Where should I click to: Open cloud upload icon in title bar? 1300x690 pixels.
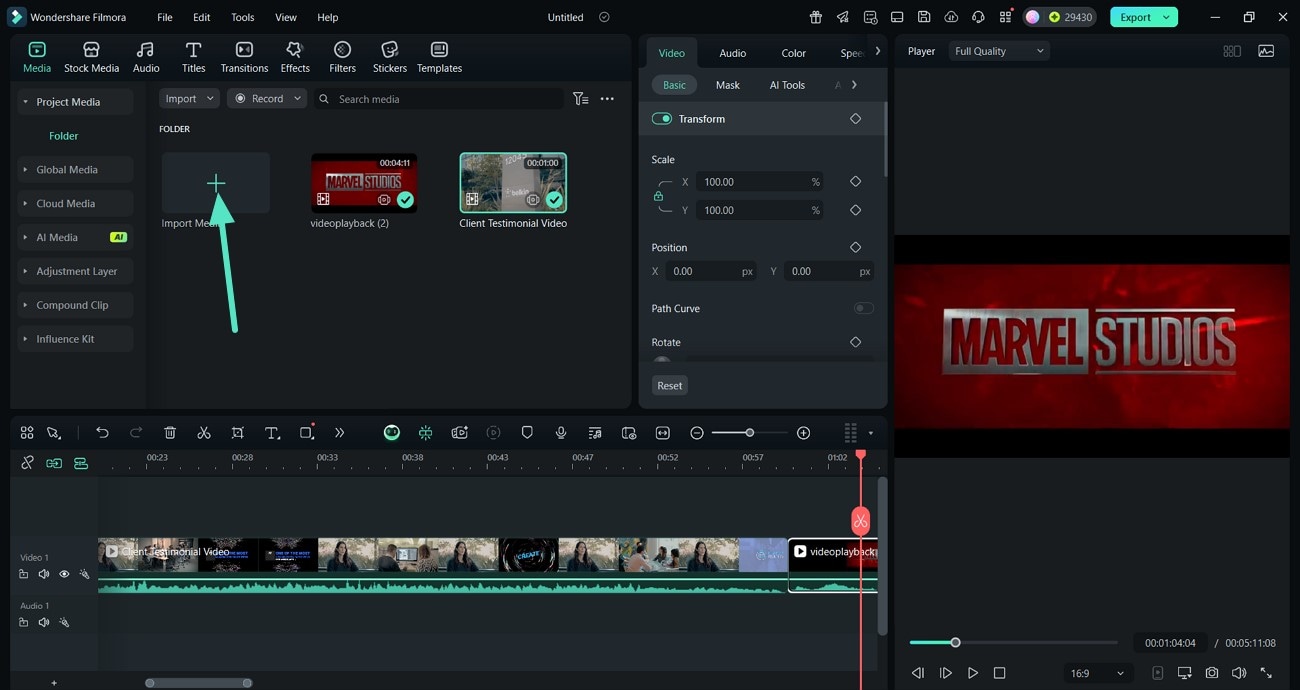pyautogui.click(x=951, y=17)
